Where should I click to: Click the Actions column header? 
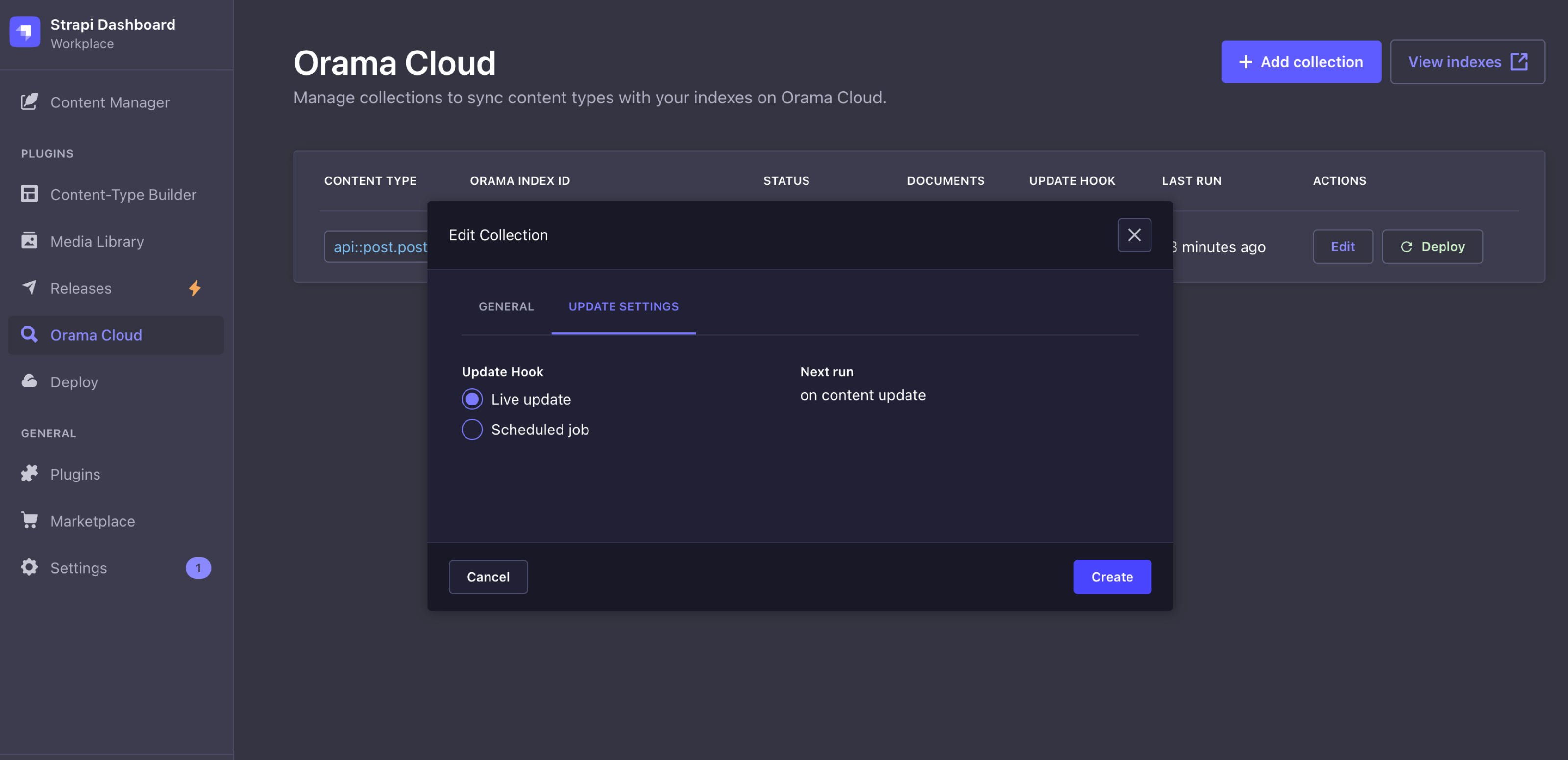[1339, 181]
